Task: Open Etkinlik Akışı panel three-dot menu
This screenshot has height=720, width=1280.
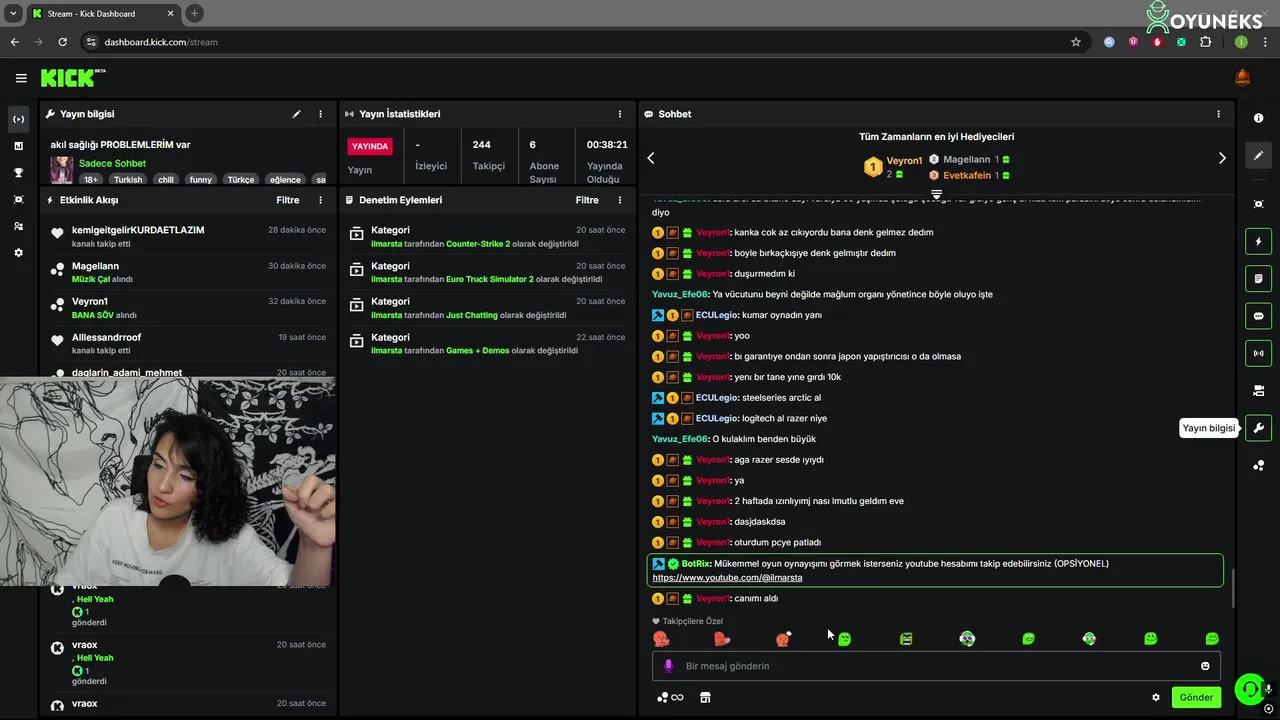Action: pos(320,200)
